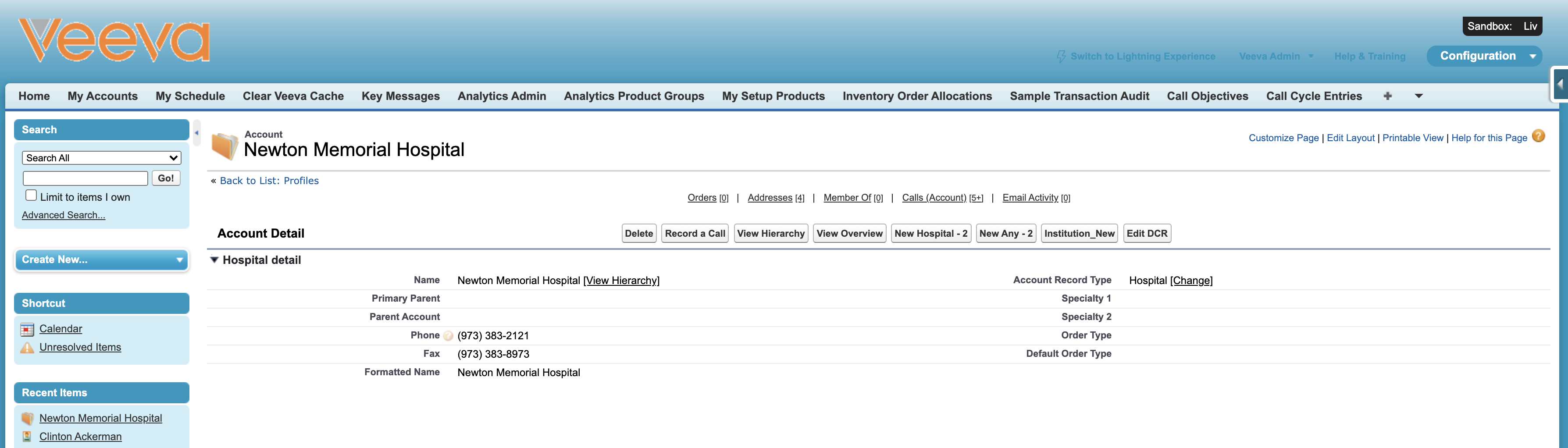Click the Record a Call button
Screen dimensions: 1568x448
tap(694, 233)
